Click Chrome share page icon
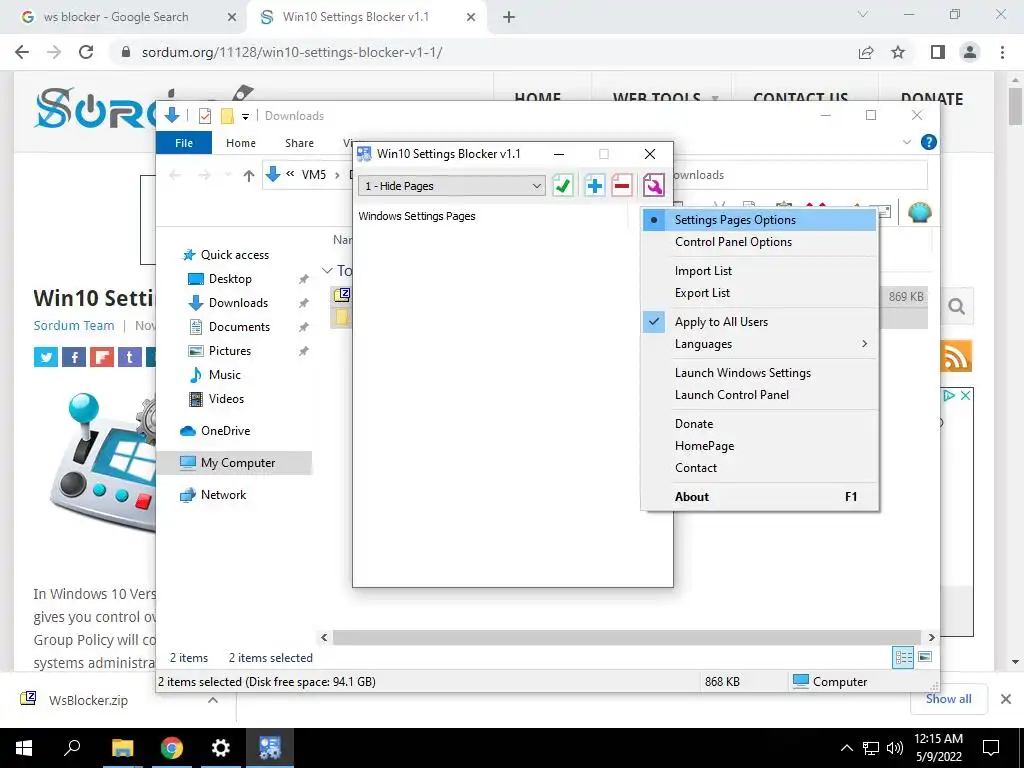 (x=866, y=52)
